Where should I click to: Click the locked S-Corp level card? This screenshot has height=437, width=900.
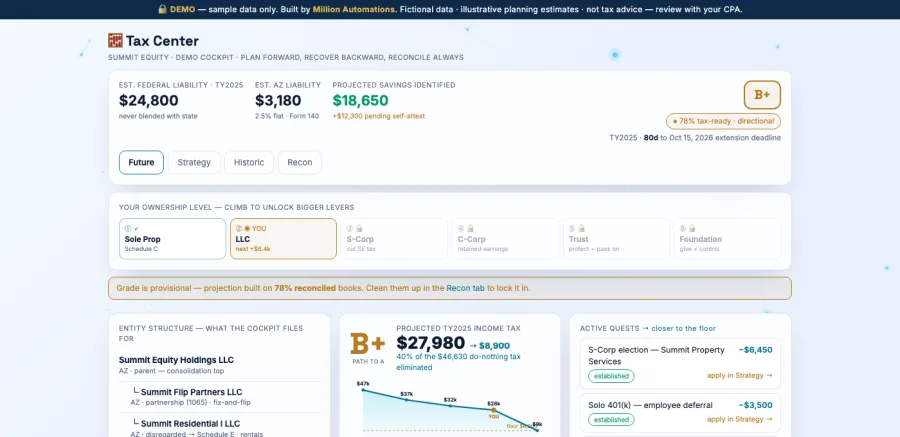[x=394, y=239]
